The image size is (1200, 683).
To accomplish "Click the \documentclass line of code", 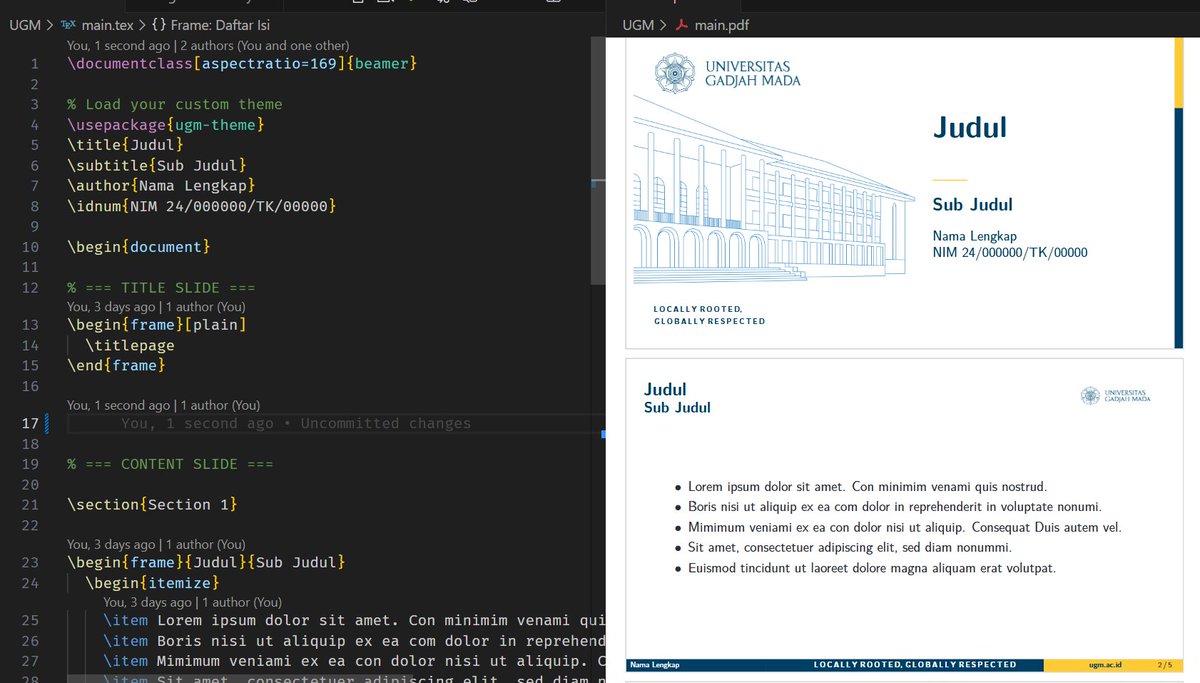I will (x=242, y=64).
